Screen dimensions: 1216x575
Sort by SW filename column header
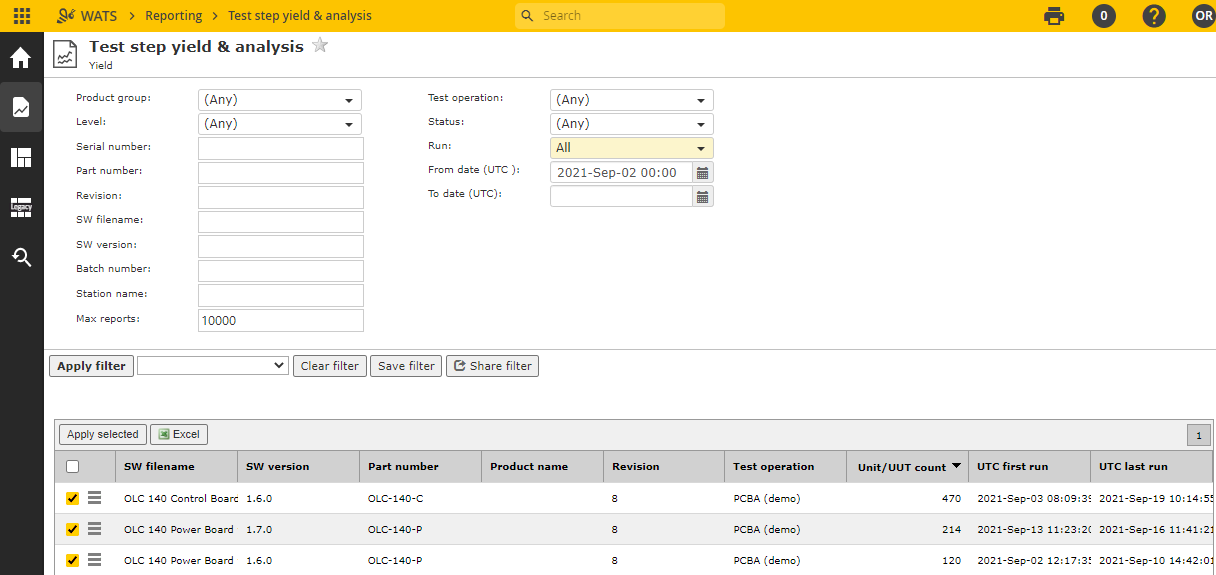[176, 466]
